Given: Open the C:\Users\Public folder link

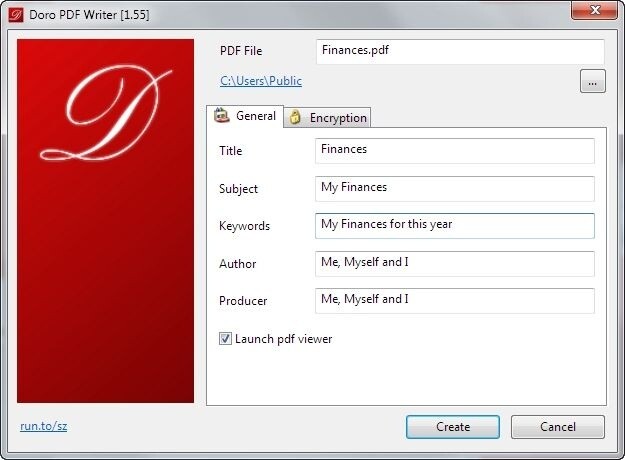Looking at the screenshot, I should (x=261, y=81).
